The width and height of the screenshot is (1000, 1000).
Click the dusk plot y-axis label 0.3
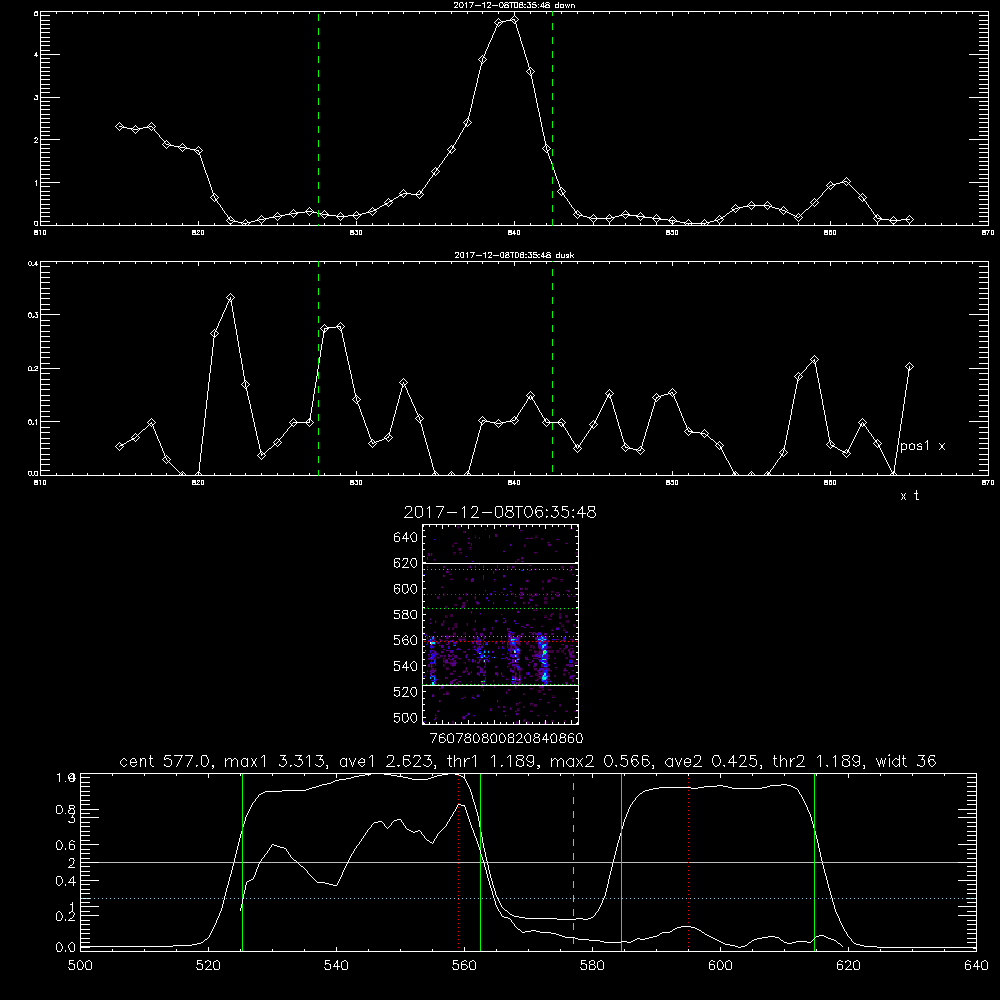tap(32, 315)
